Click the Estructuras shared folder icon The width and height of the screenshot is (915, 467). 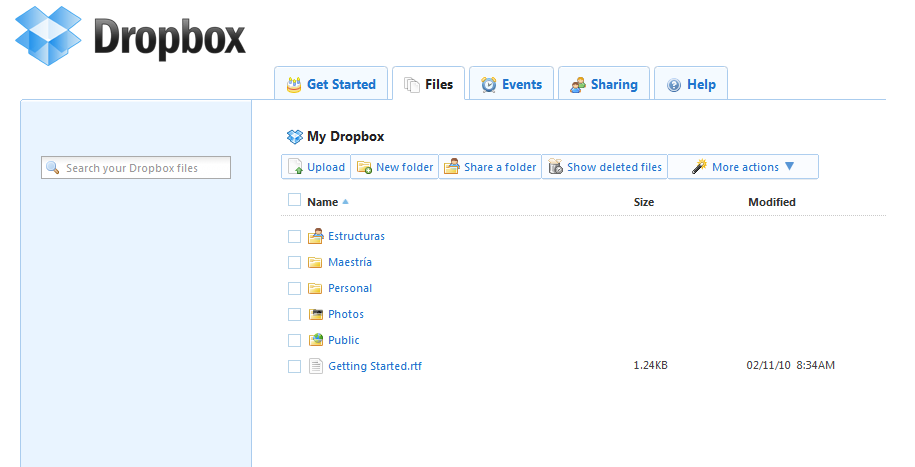(315, 236)
